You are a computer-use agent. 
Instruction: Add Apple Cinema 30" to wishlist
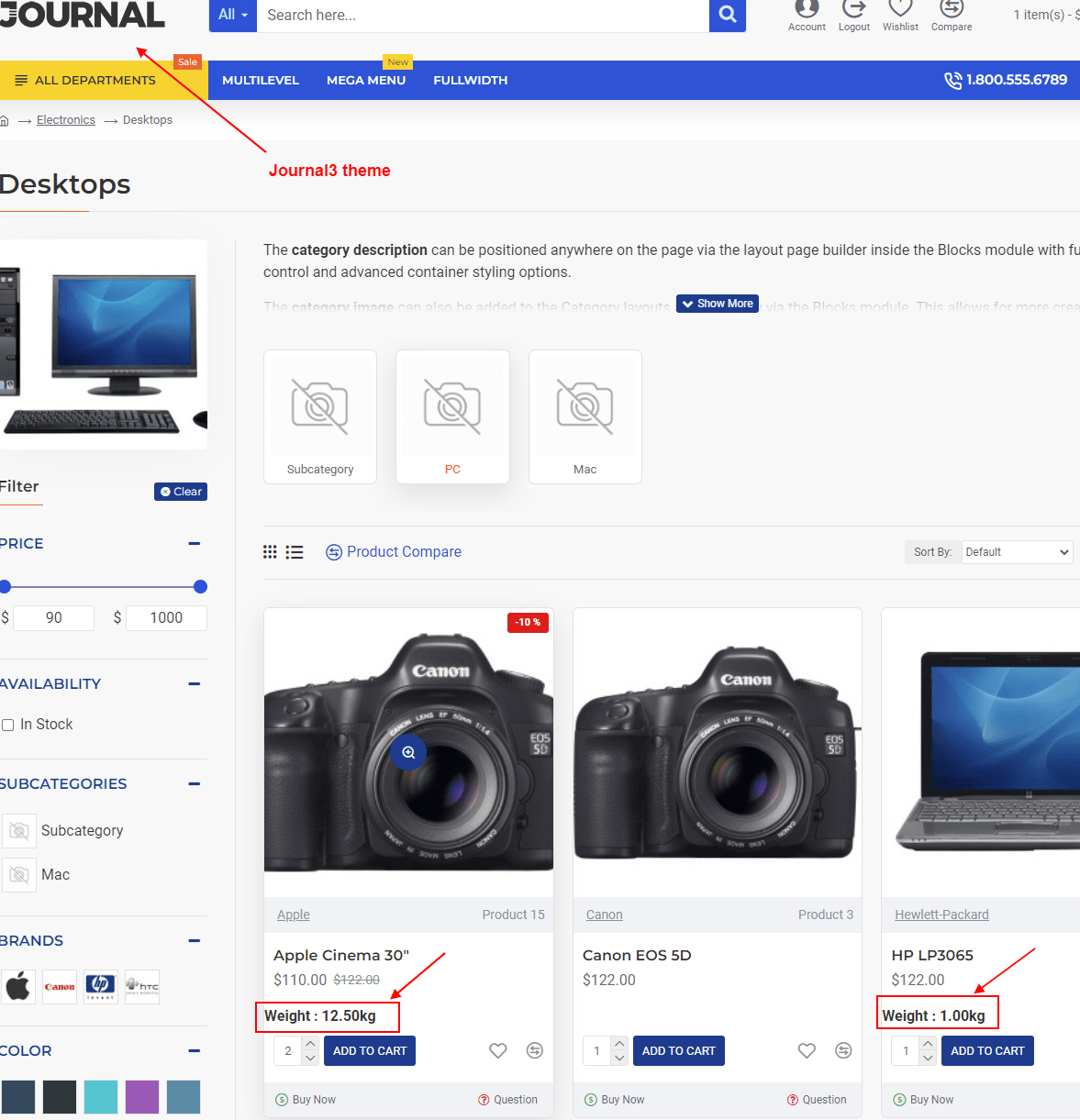[x=498, y=1050]
